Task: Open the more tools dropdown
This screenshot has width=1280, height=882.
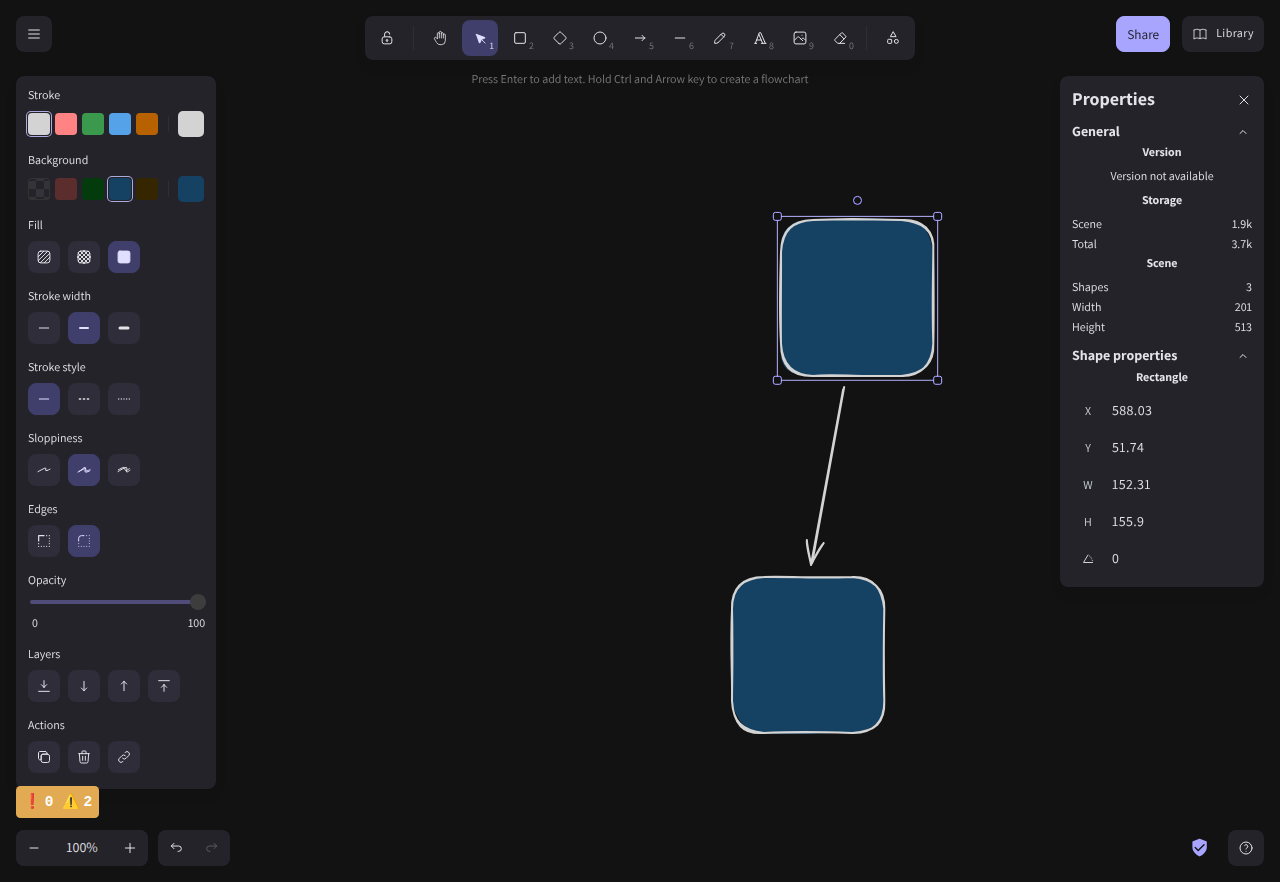Action: 893,38
